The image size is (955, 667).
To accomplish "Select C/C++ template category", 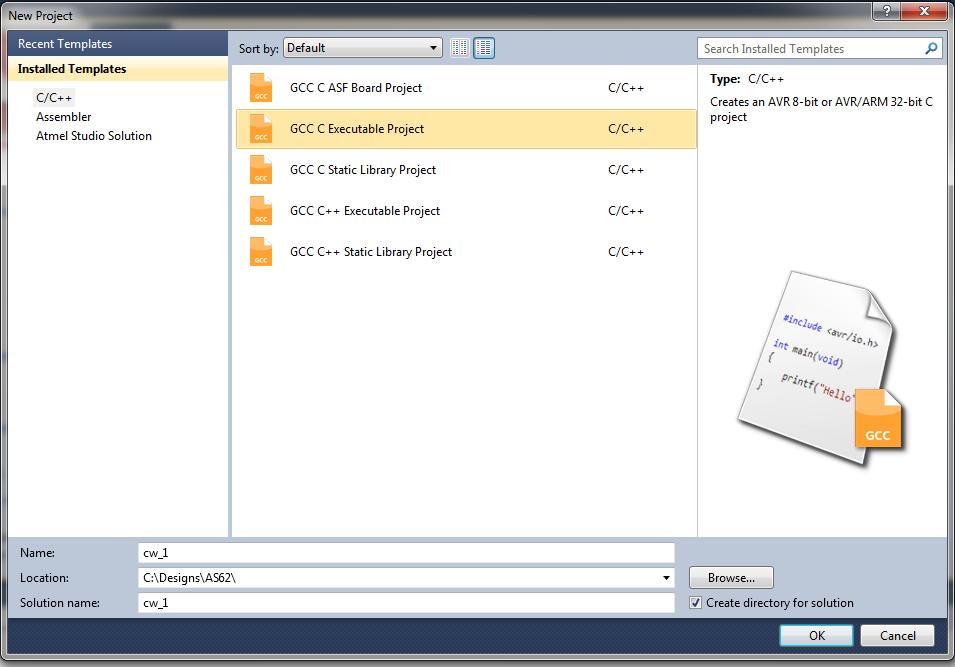I will coord(54,97).
